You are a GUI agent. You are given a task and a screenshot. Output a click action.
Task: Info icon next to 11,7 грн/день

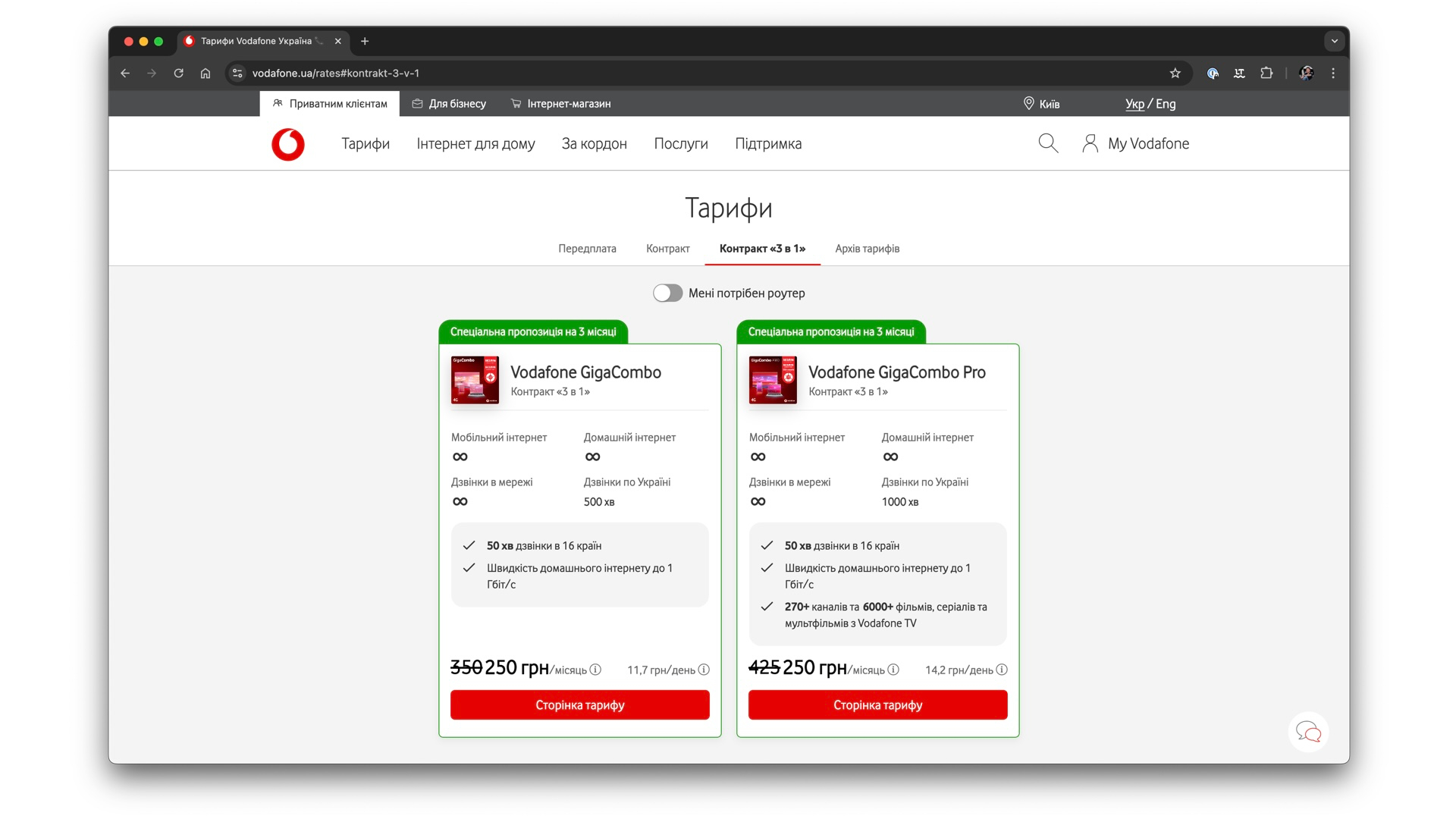coord(704,670)
